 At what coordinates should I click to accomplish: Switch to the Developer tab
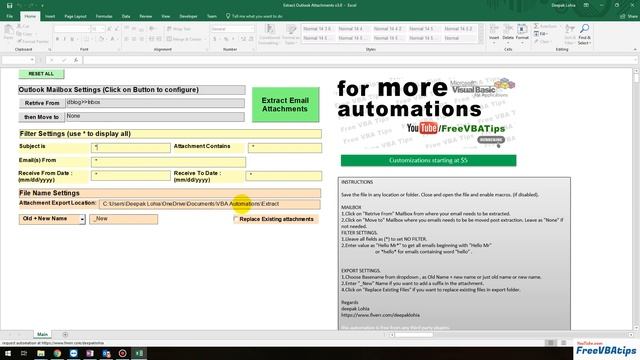188,16
